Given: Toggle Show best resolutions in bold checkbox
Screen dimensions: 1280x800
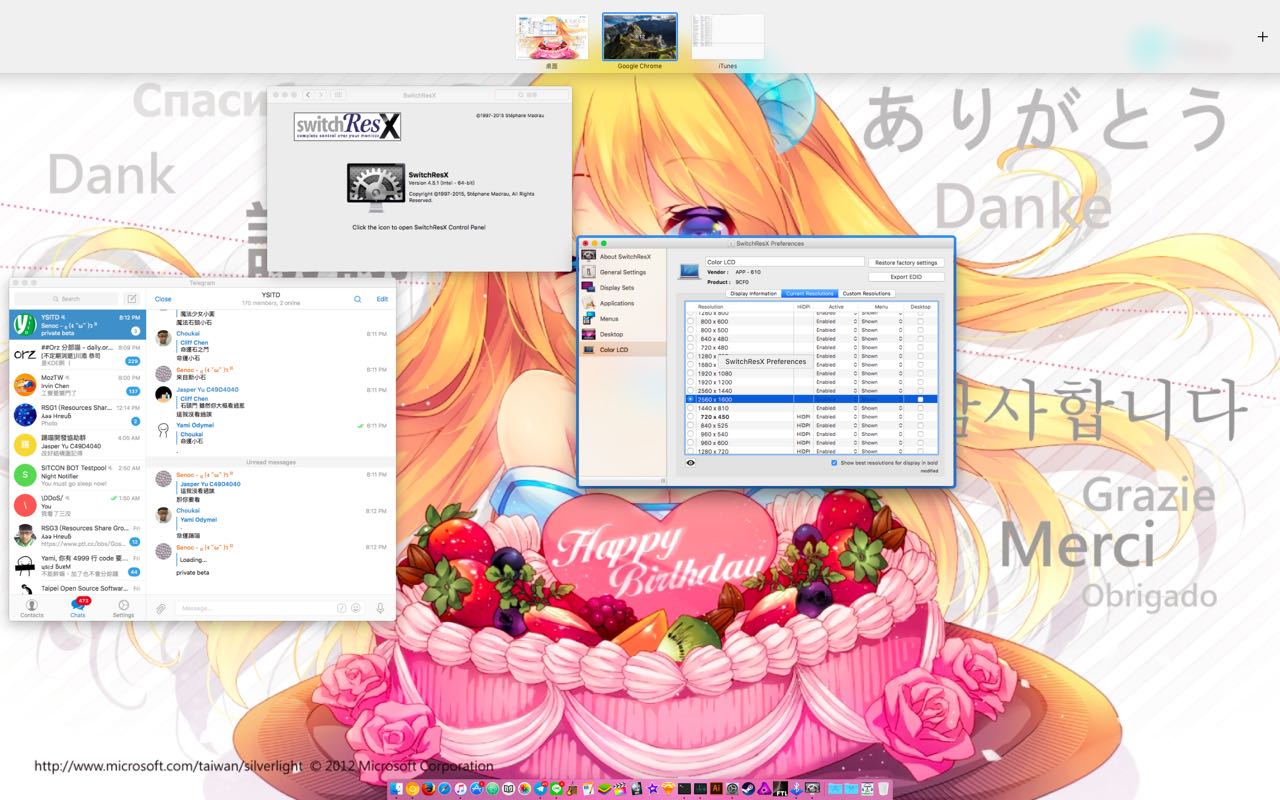Looking at the screenshot, I should point(834,463).
